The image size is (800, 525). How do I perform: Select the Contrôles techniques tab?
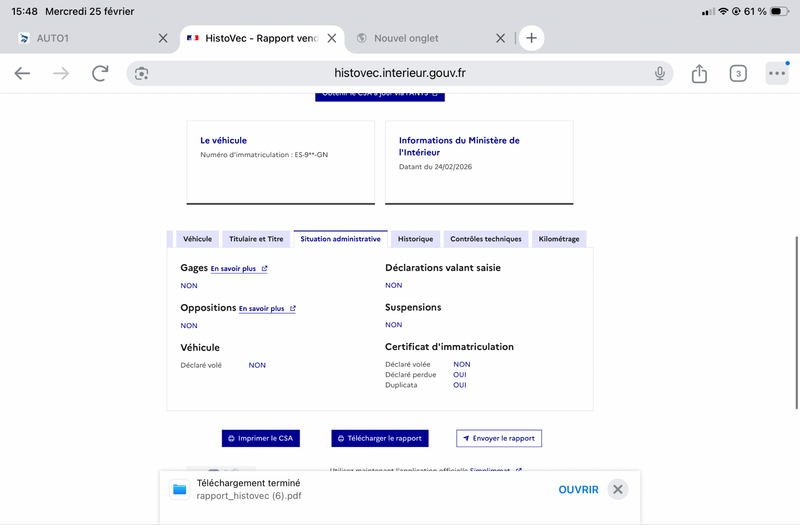pyautogui.click(x=485, y=239)
